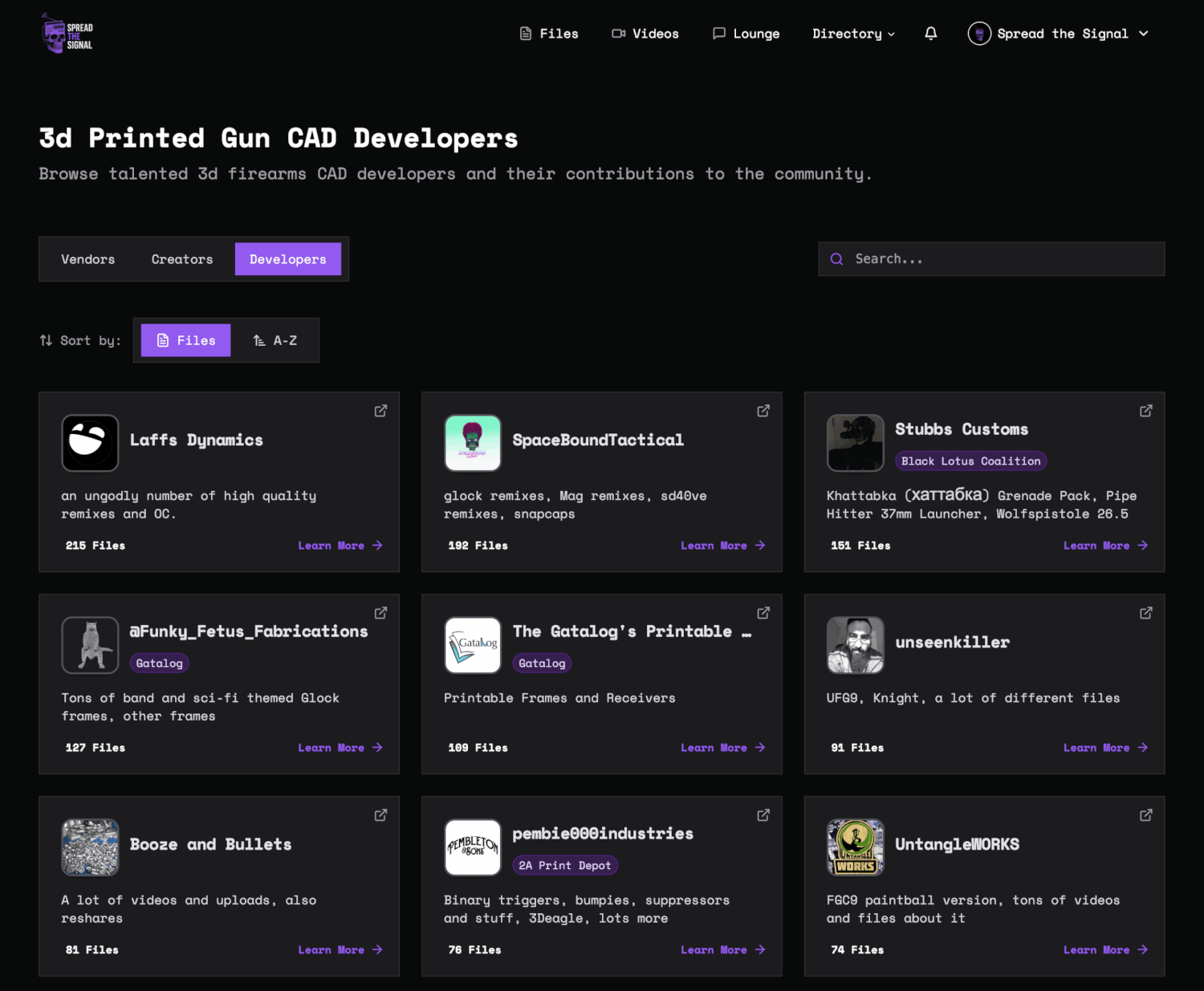Expand the Directory dropdown menu
The image size is (1204, 991).
(853, 34)
